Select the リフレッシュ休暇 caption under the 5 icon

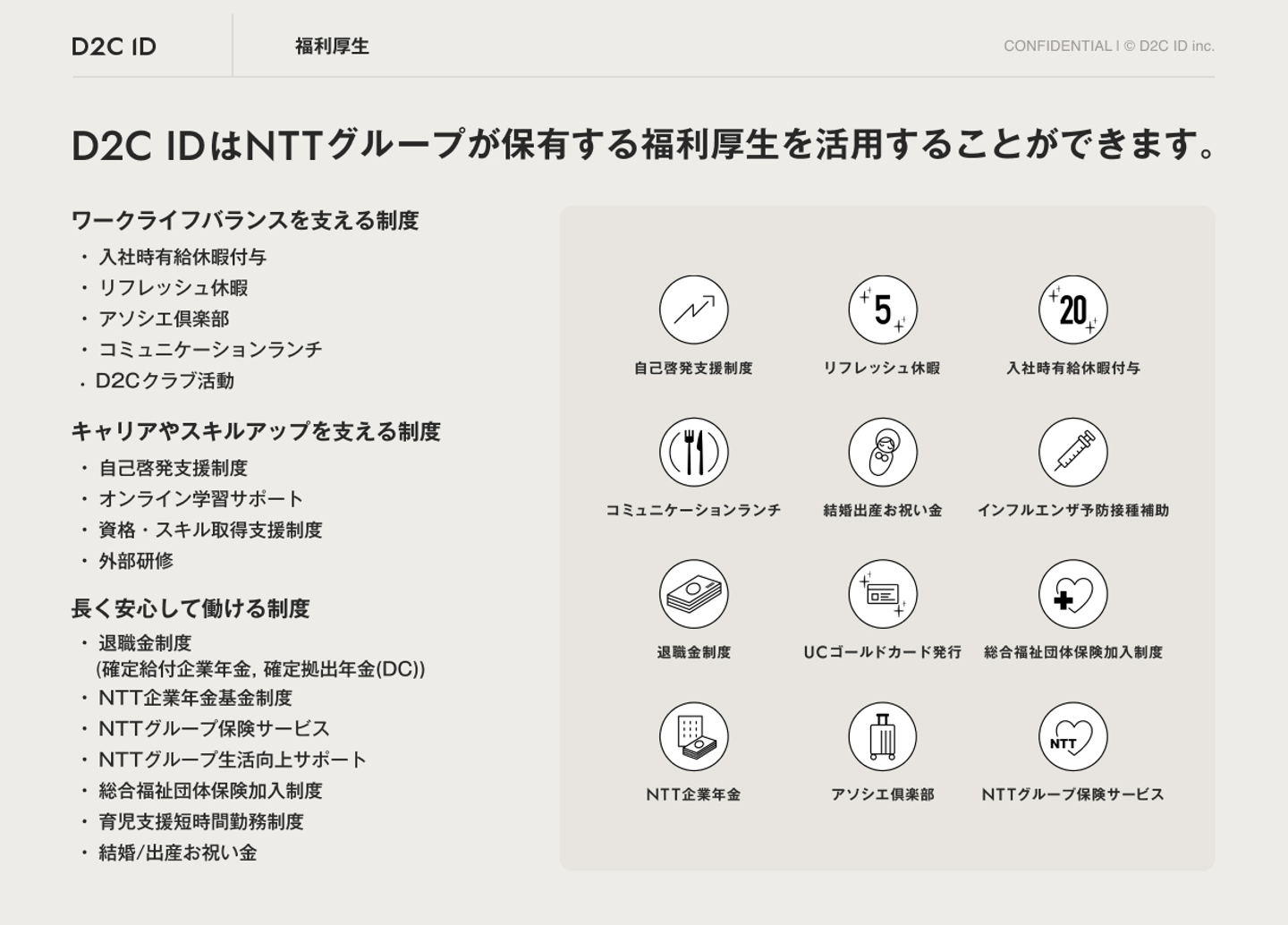point(882,368)
